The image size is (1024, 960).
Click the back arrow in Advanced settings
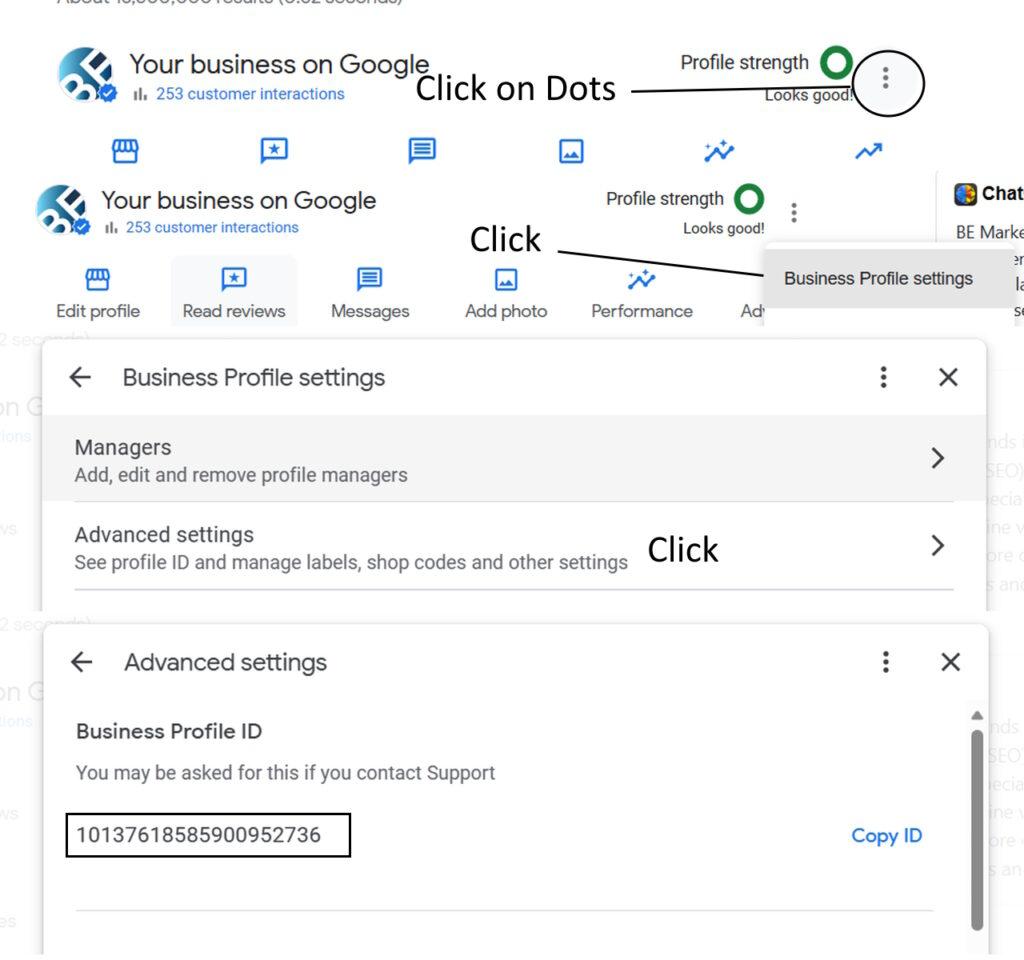pos(80,662)
